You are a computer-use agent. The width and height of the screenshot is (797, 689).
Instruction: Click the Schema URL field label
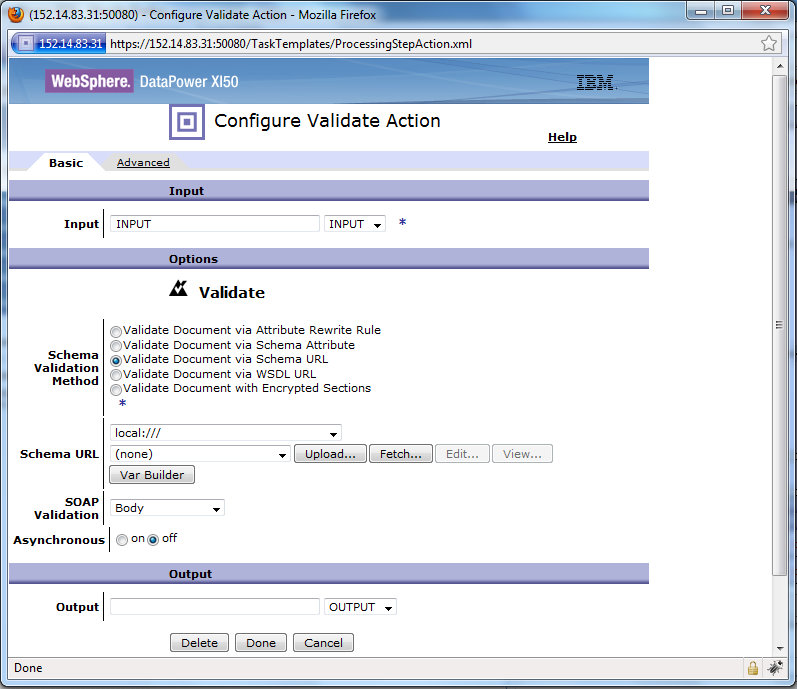(59, 454)
